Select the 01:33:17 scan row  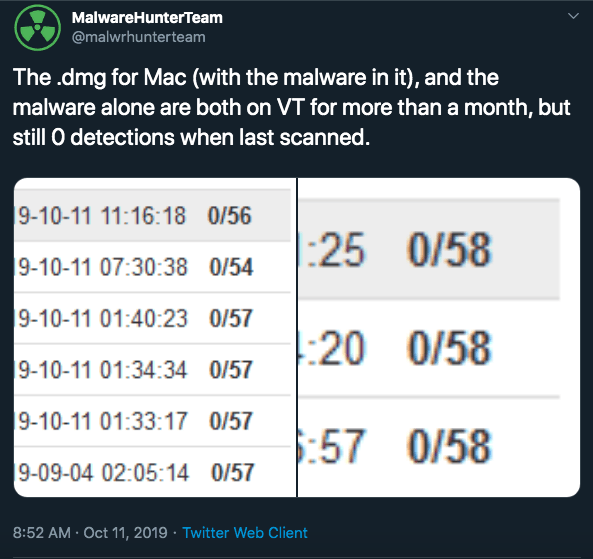(152, 421)
